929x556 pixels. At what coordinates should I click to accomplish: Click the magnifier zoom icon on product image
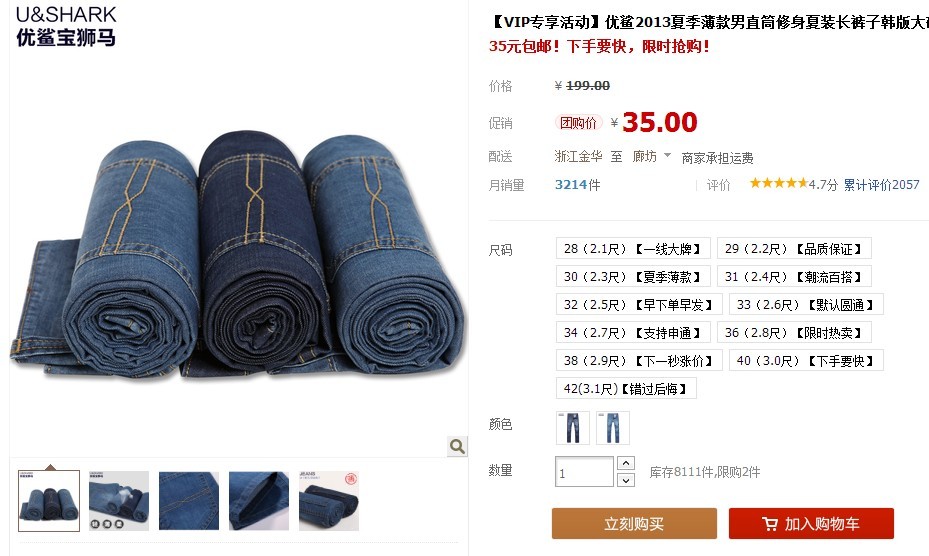(457, 446)
